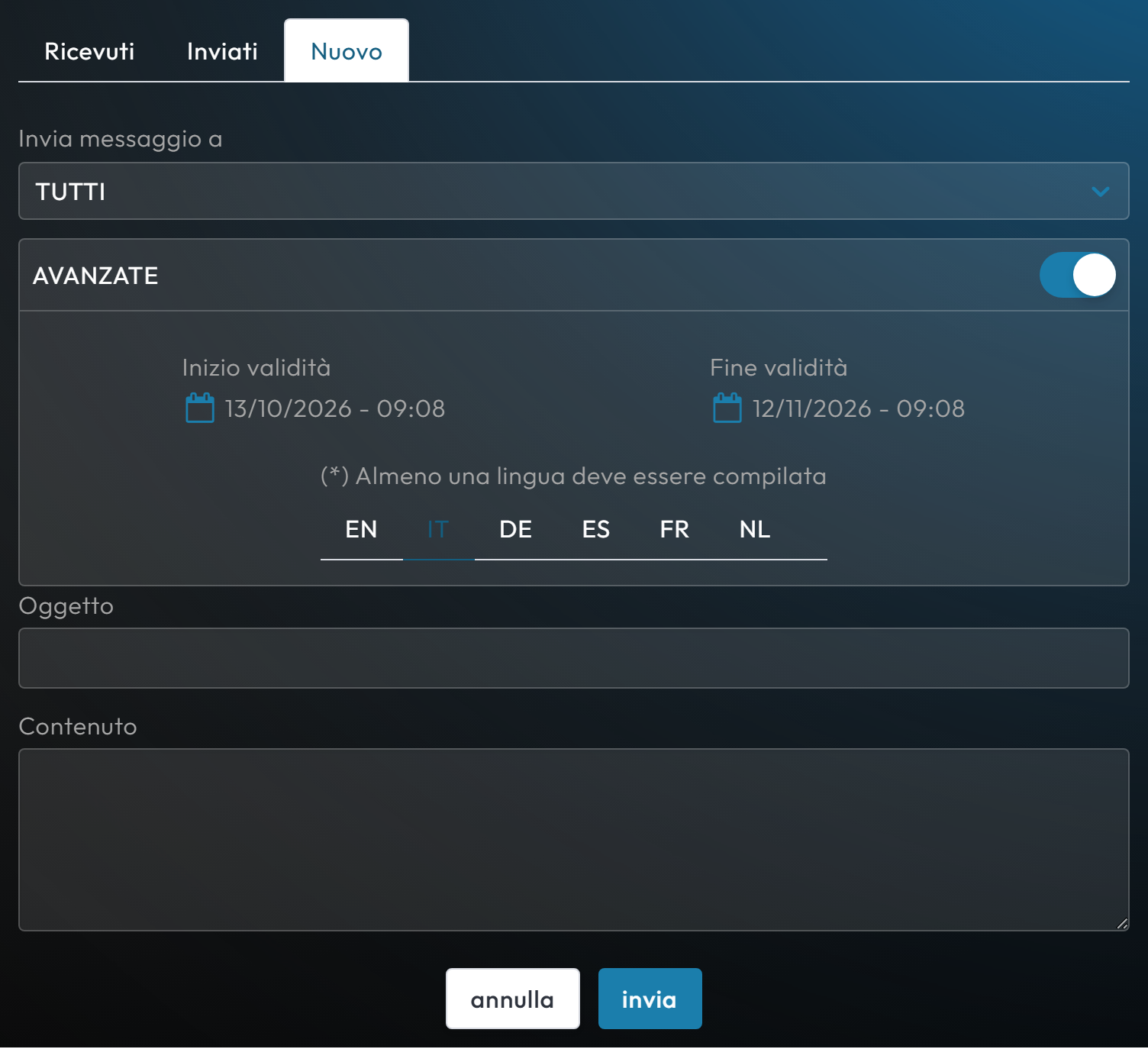Click the Contenuto textarea resize handle
The image size is (1148, 1049).
tap(1122, 924)
